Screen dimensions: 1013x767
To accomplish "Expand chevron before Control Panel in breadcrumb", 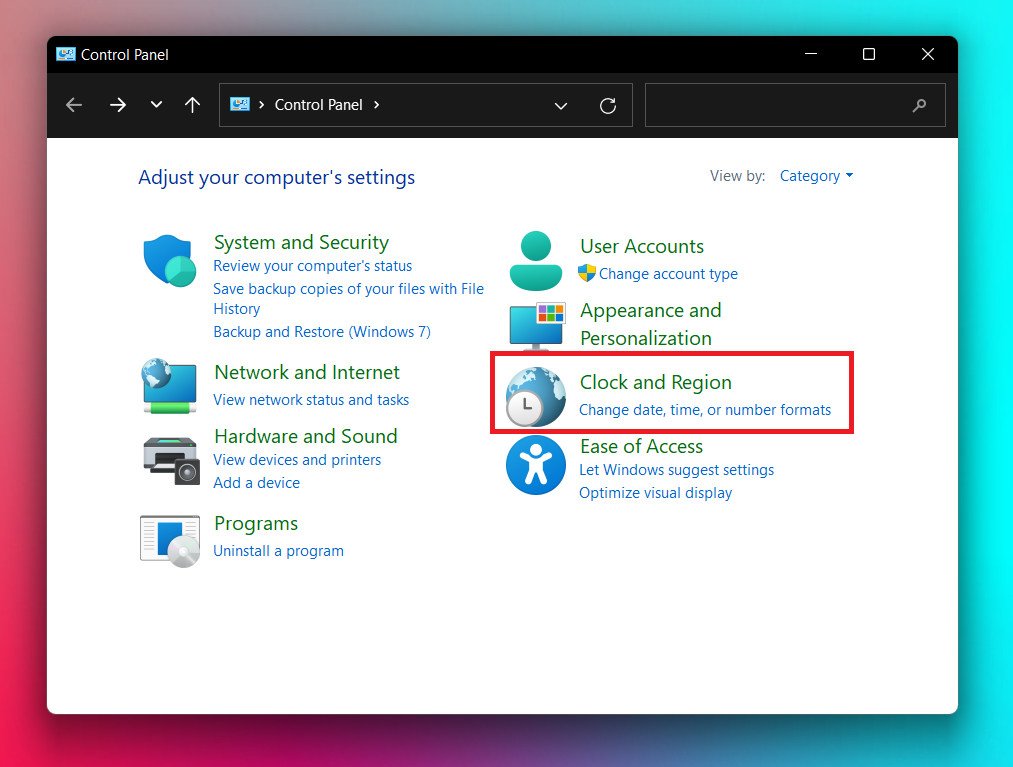I will point(262,105).
